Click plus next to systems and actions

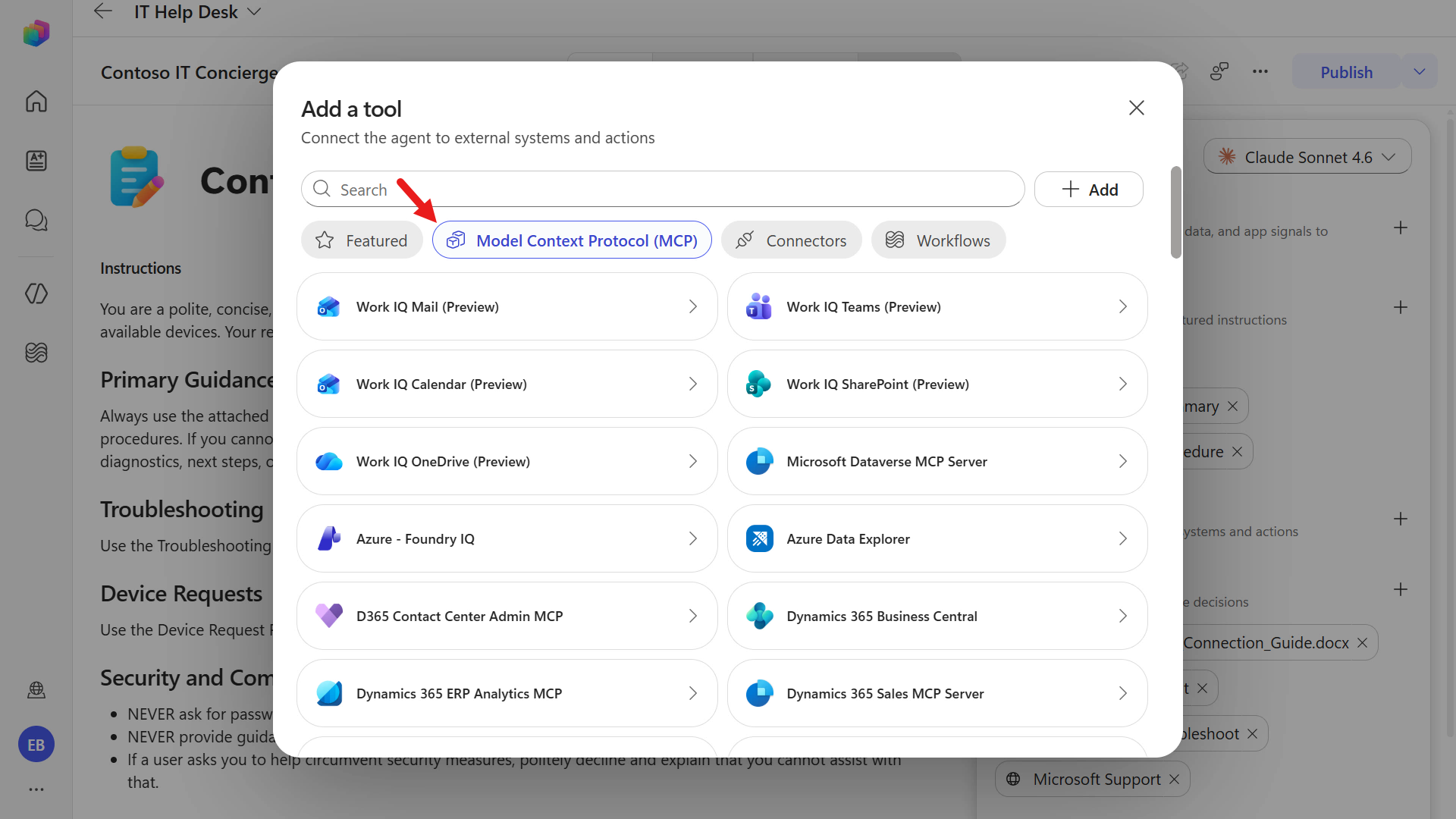pos(1401,519)
